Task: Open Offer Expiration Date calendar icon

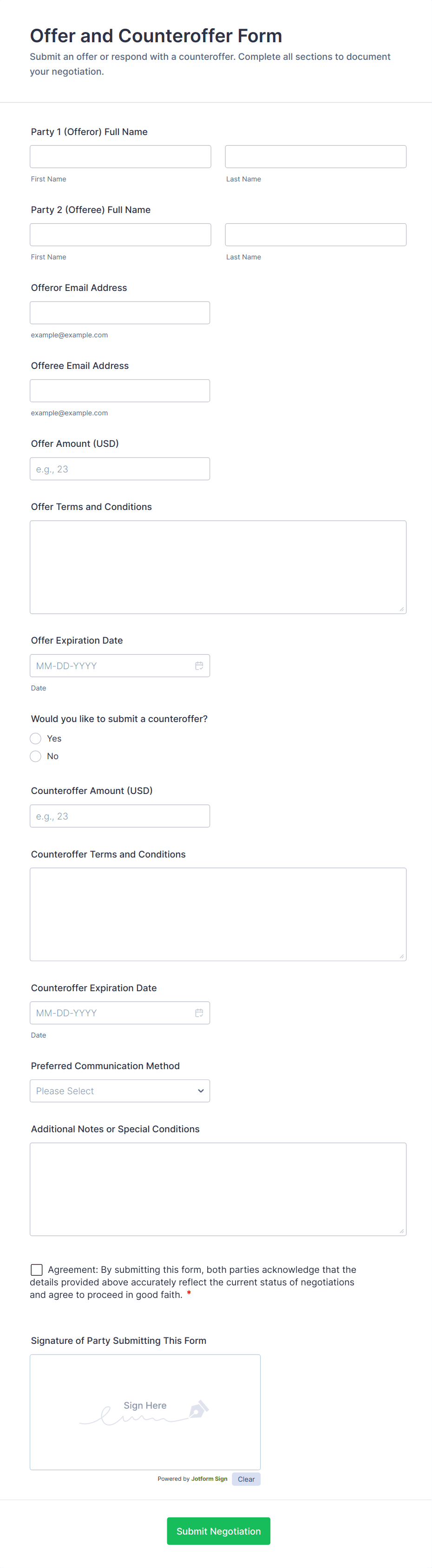Action: click(x=199, y=666)
